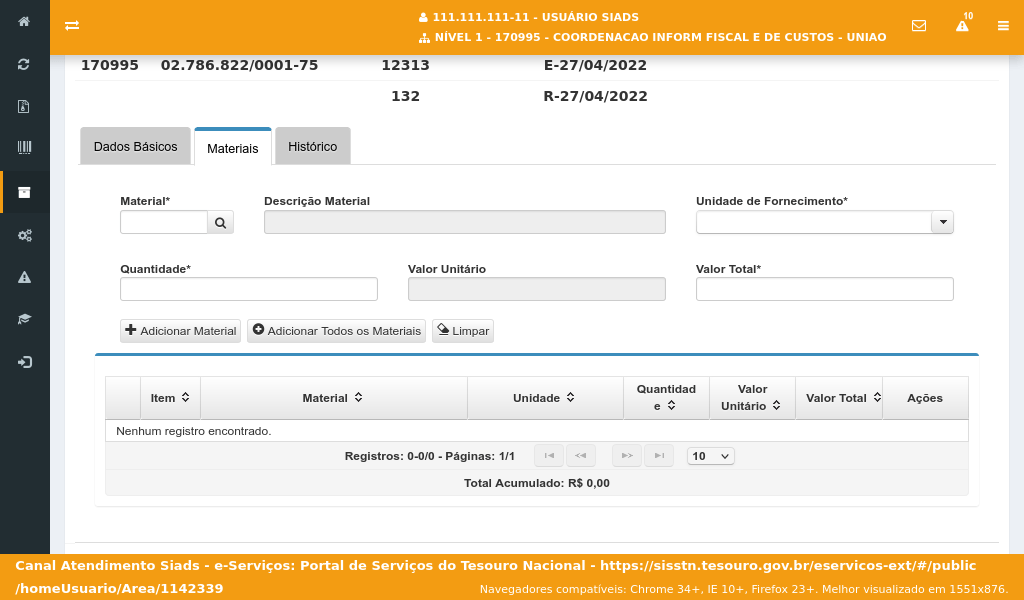Image resolution: width=1024 pixels, height=600 pixels.
Task: Open rows-per-page dropdown showing 10
Action: coord(711,456)
